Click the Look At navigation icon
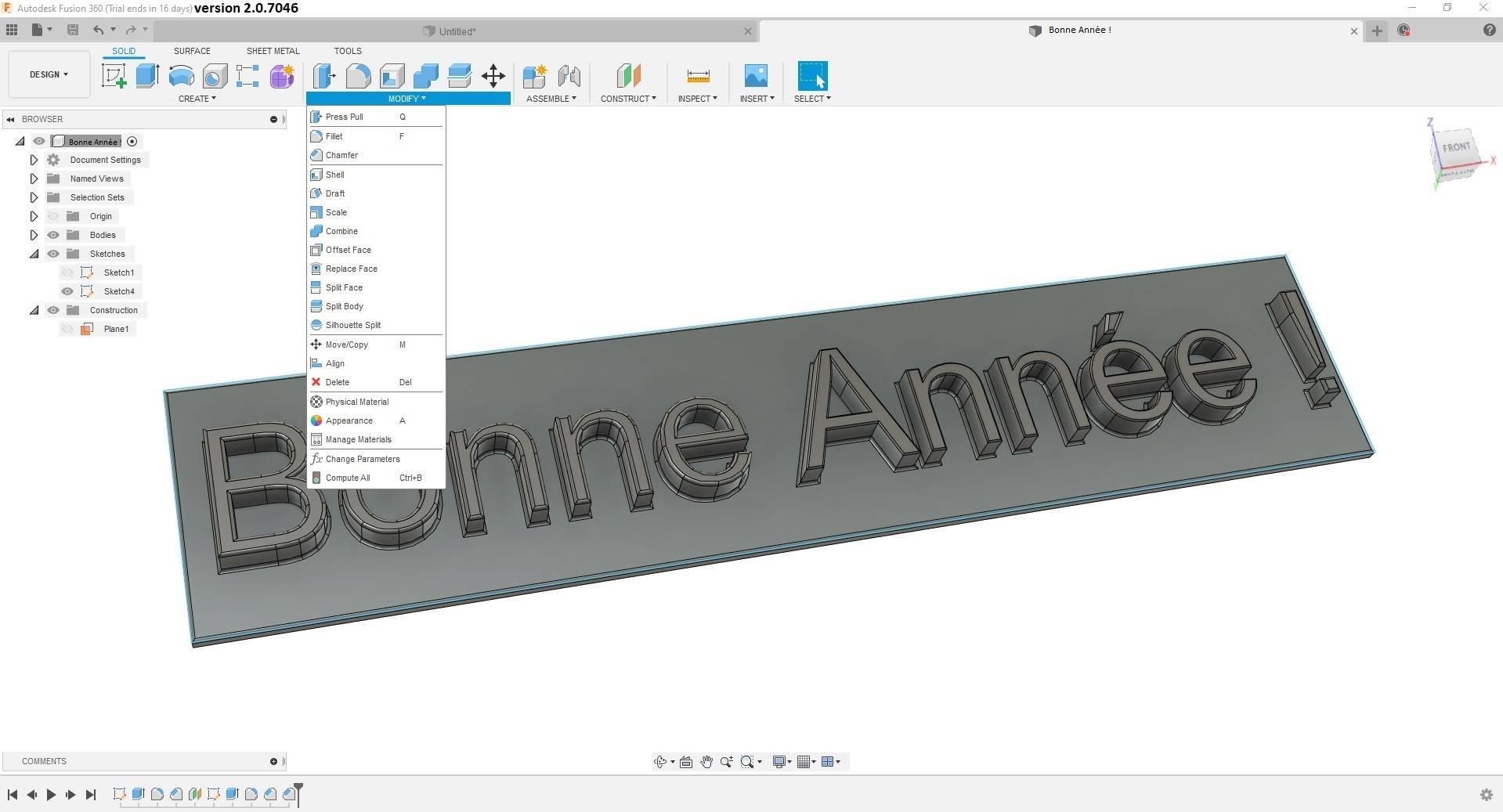The height and width of the screenshot is (812, 1503). pyautogui.click(x=686, y=762)
